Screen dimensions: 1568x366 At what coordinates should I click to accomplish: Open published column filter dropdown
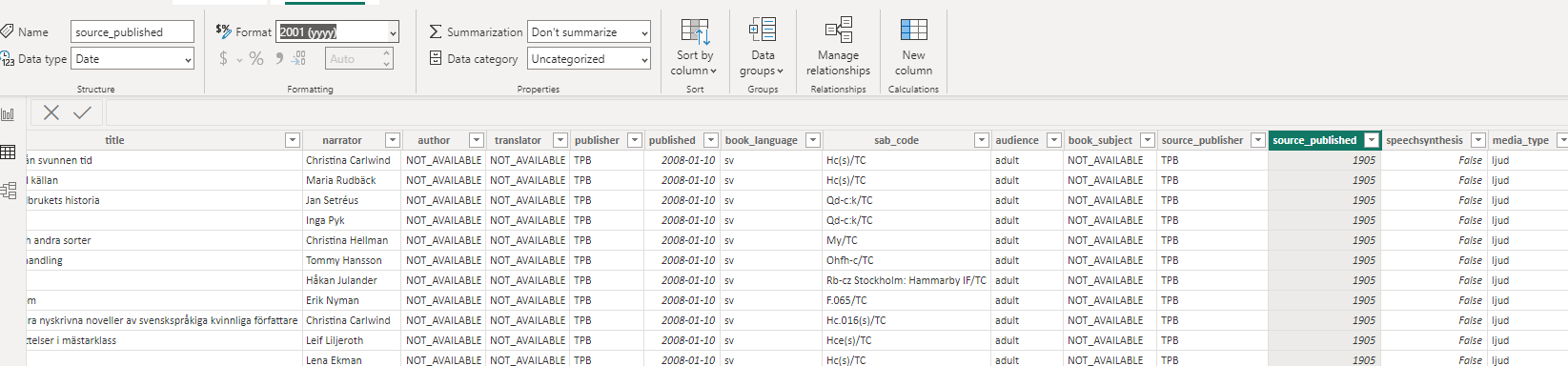711,140
